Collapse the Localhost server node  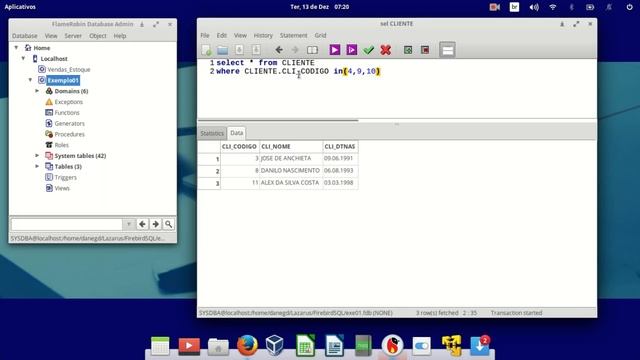click(23, 58)
